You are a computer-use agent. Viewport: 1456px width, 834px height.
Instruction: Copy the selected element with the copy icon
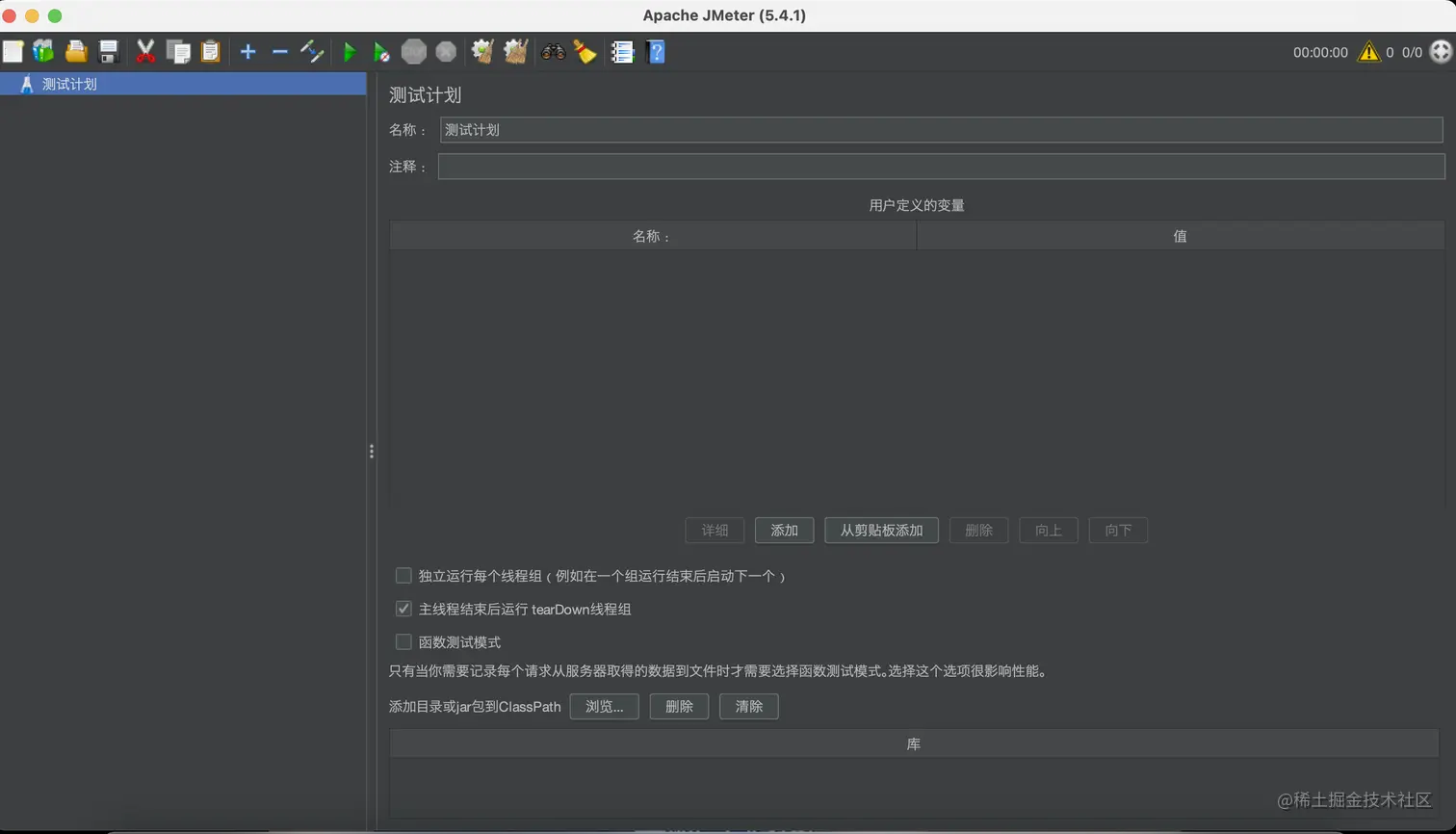click(178, 51)
